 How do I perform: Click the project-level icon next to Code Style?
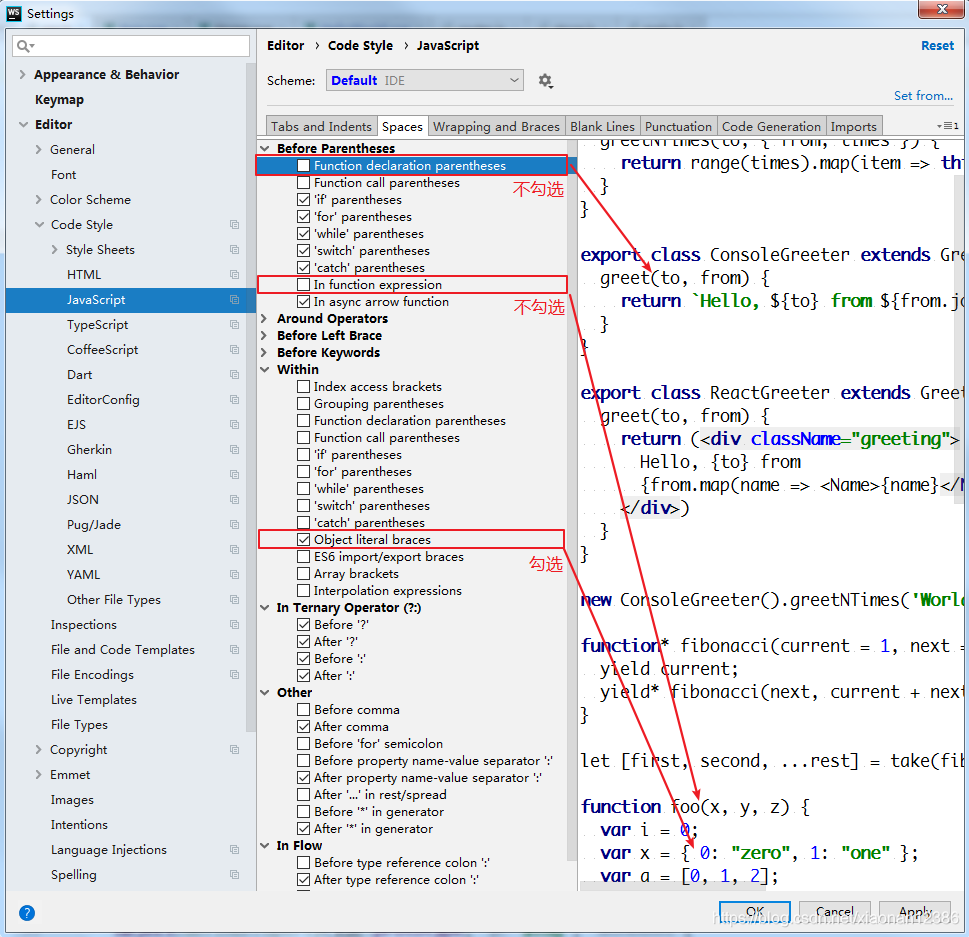[234, 224]
